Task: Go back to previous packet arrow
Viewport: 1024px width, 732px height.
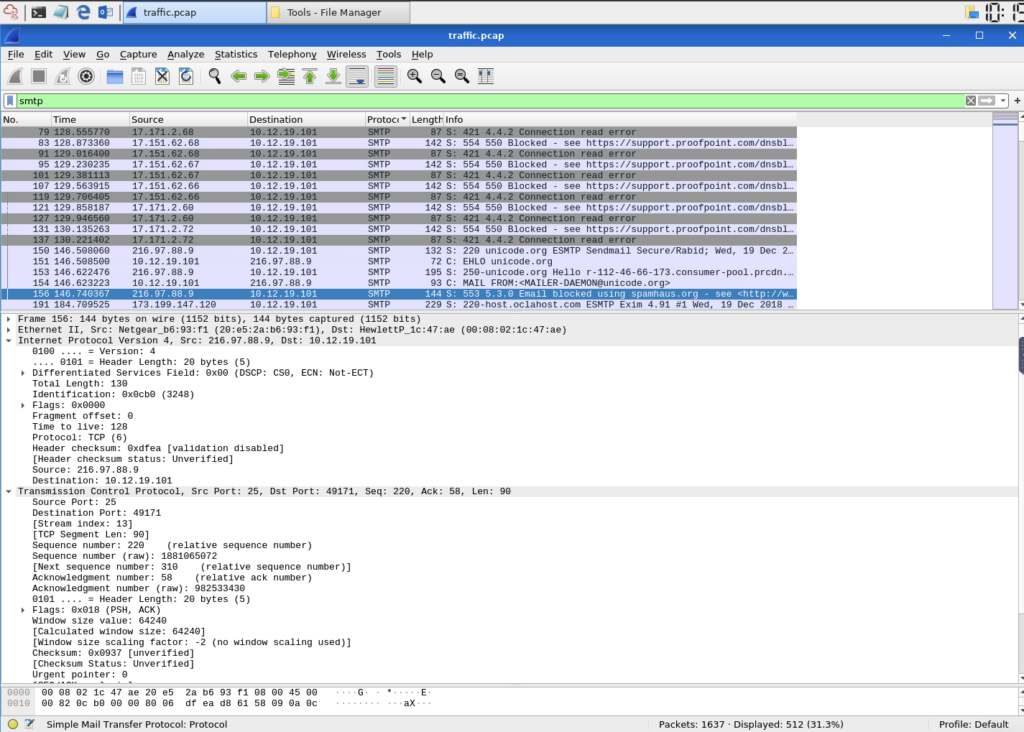Action: [238, 76]
